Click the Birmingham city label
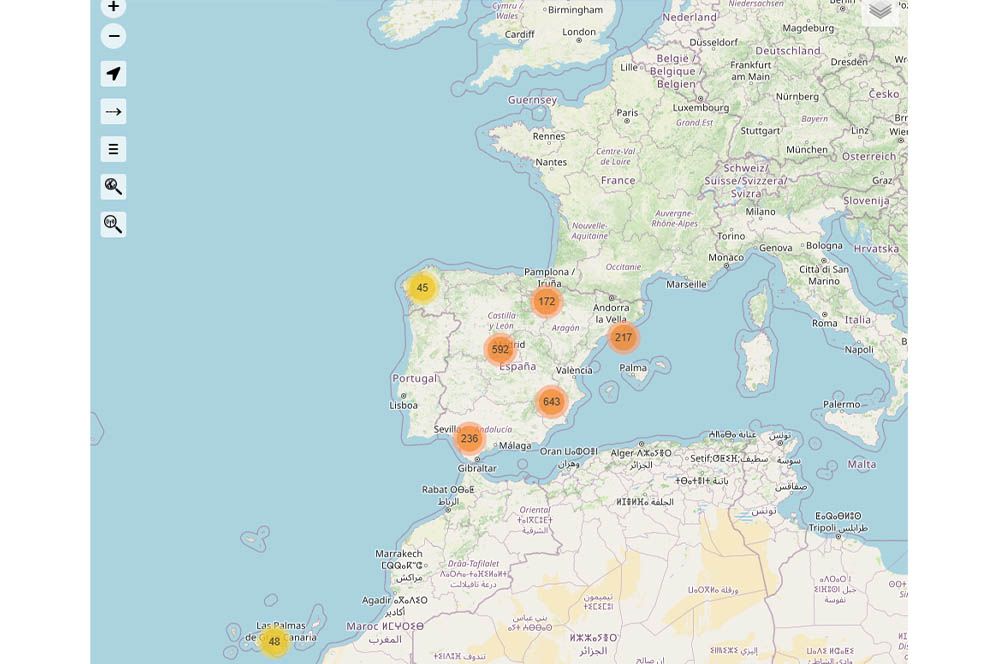The width and height of the screenshot is (1000, 664). tap(575, 10)
